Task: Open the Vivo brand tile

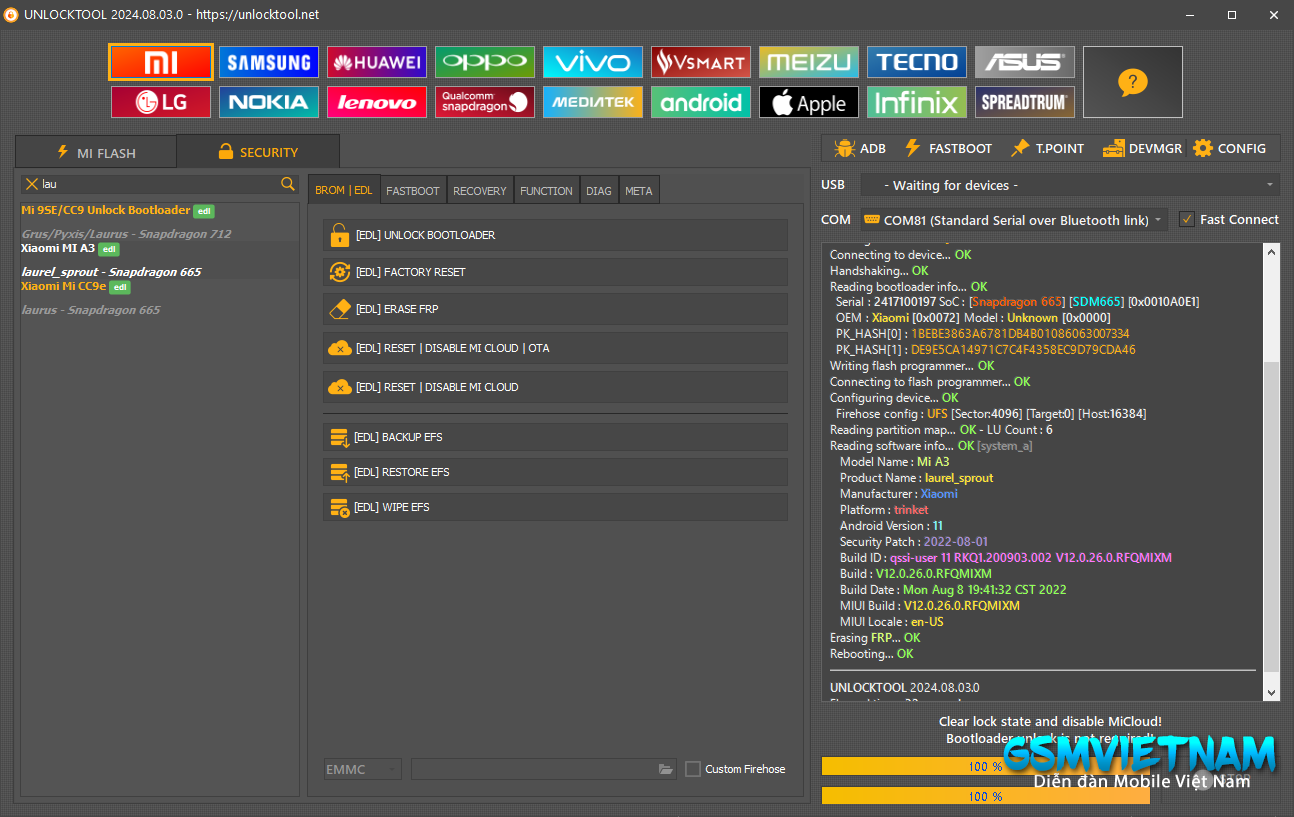Action: [593, 62]
